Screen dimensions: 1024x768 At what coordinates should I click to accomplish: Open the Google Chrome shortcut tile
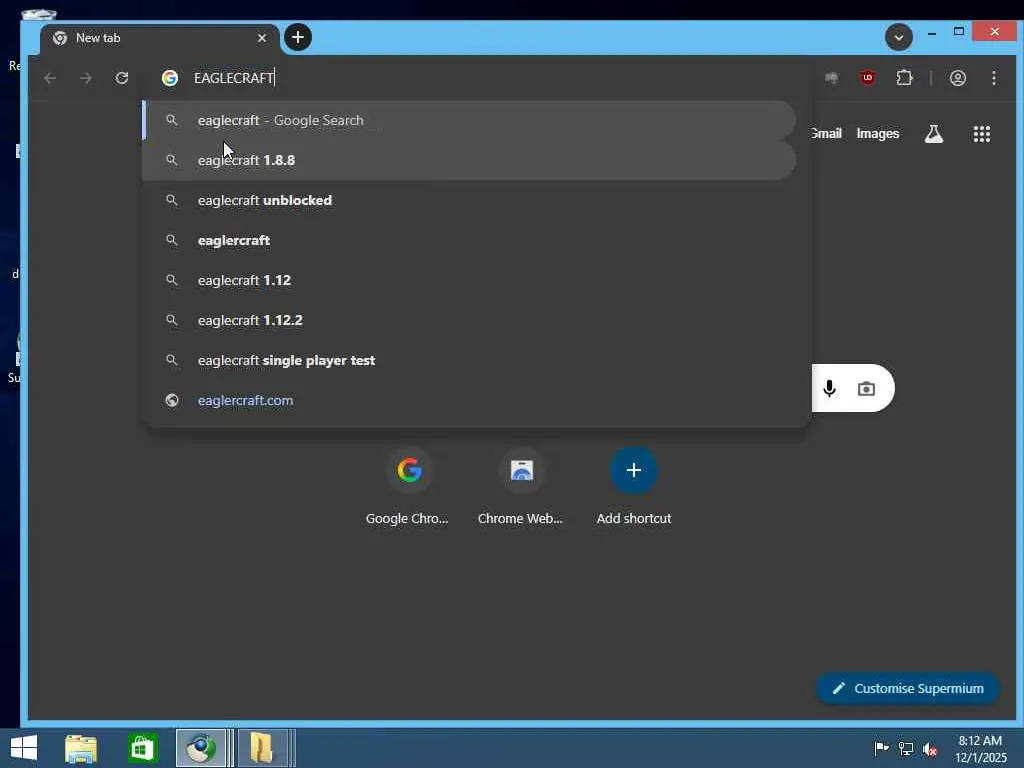408,487
